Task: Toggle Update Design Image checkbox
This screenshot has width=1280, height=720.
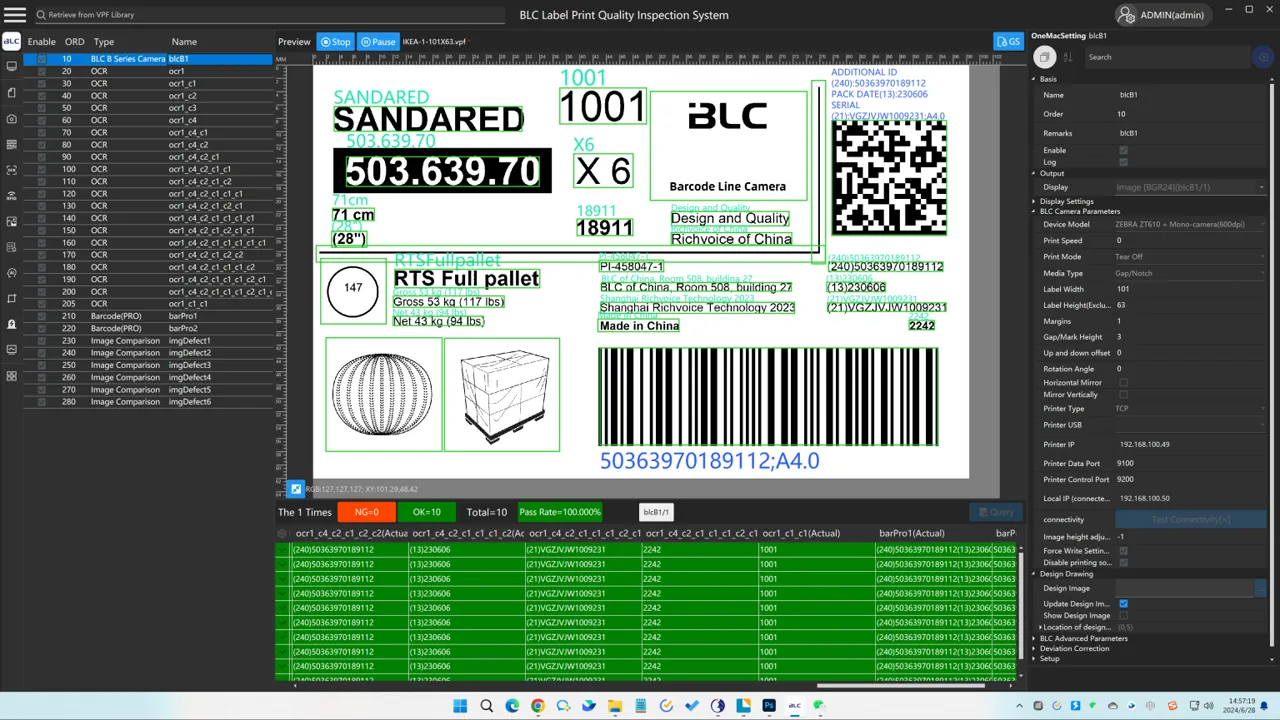Action: 1123,604
